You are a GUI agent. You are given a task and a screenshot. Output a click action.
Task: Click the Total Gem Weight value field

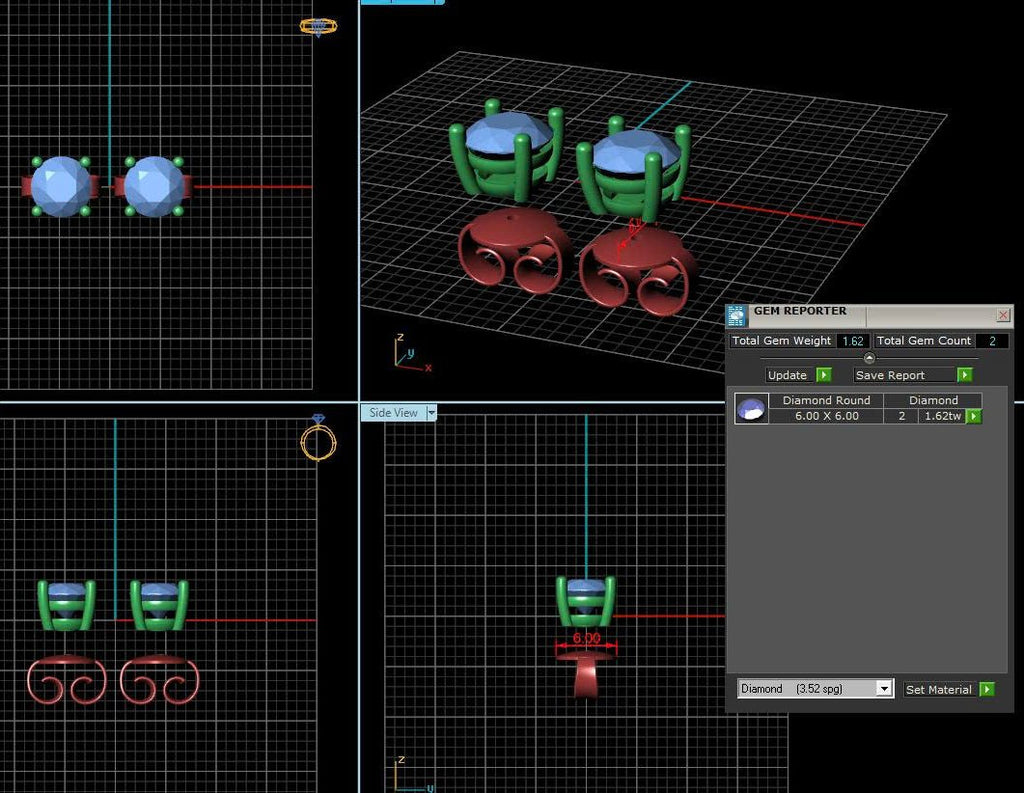tap(852, 341)
